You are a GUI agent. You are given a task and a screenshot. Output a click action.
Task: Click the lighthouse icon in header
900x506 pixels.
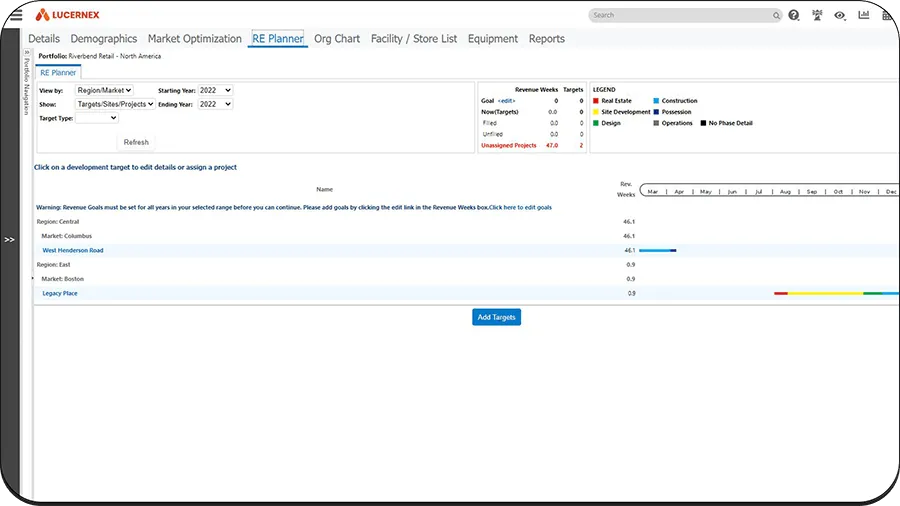coord(817,15)
